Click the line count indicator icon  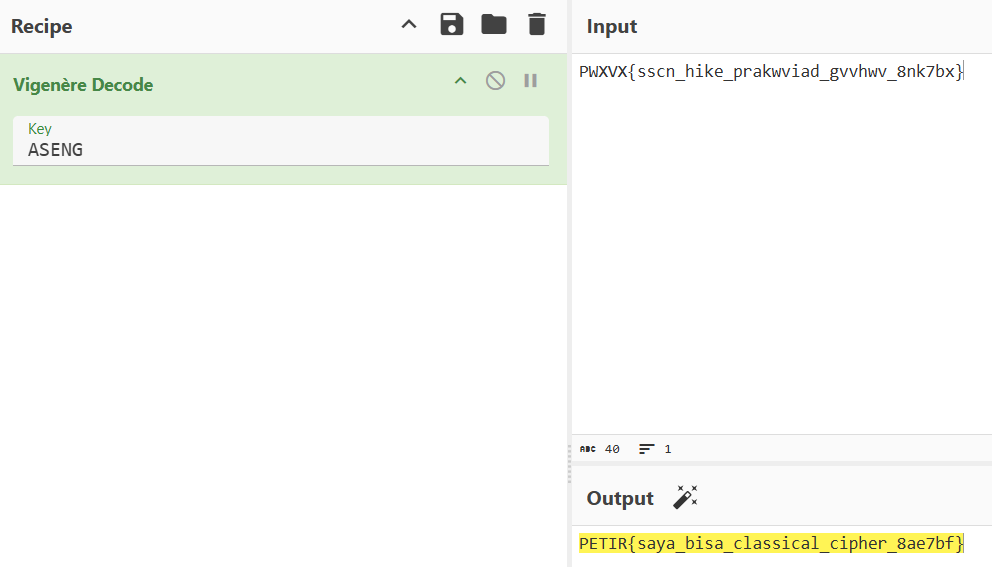(x=646, y=449)
